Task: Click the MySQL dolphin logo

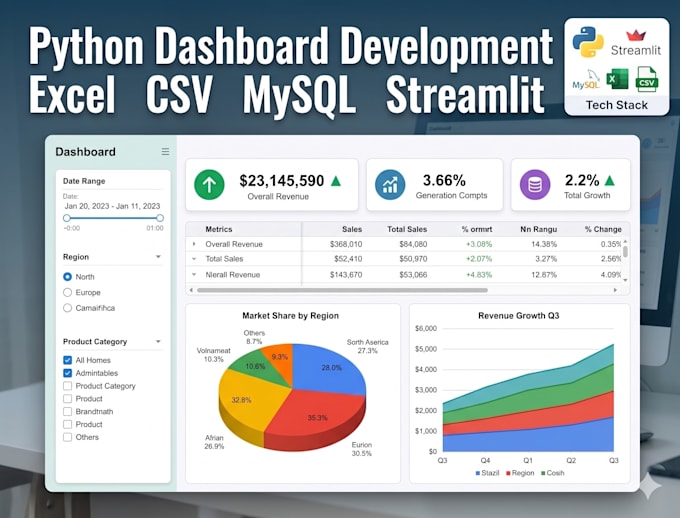Action: (x=586, y=79)
